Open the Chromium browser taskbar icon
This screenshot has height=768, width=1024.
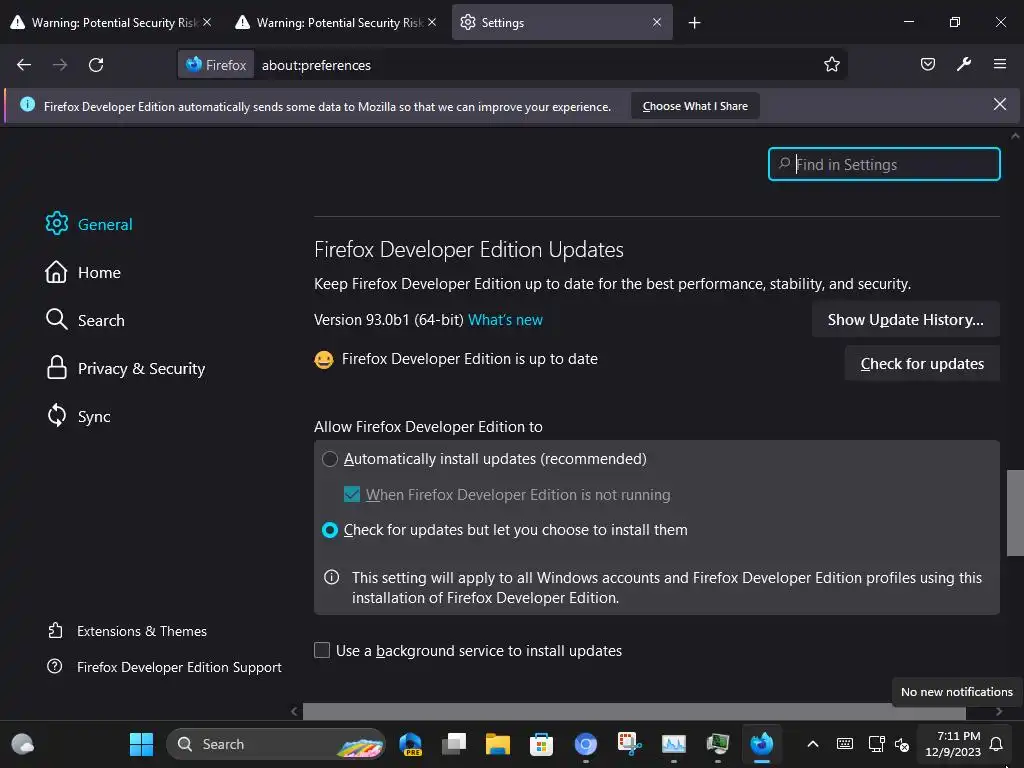pyautogui.click(x=585, y=744)
